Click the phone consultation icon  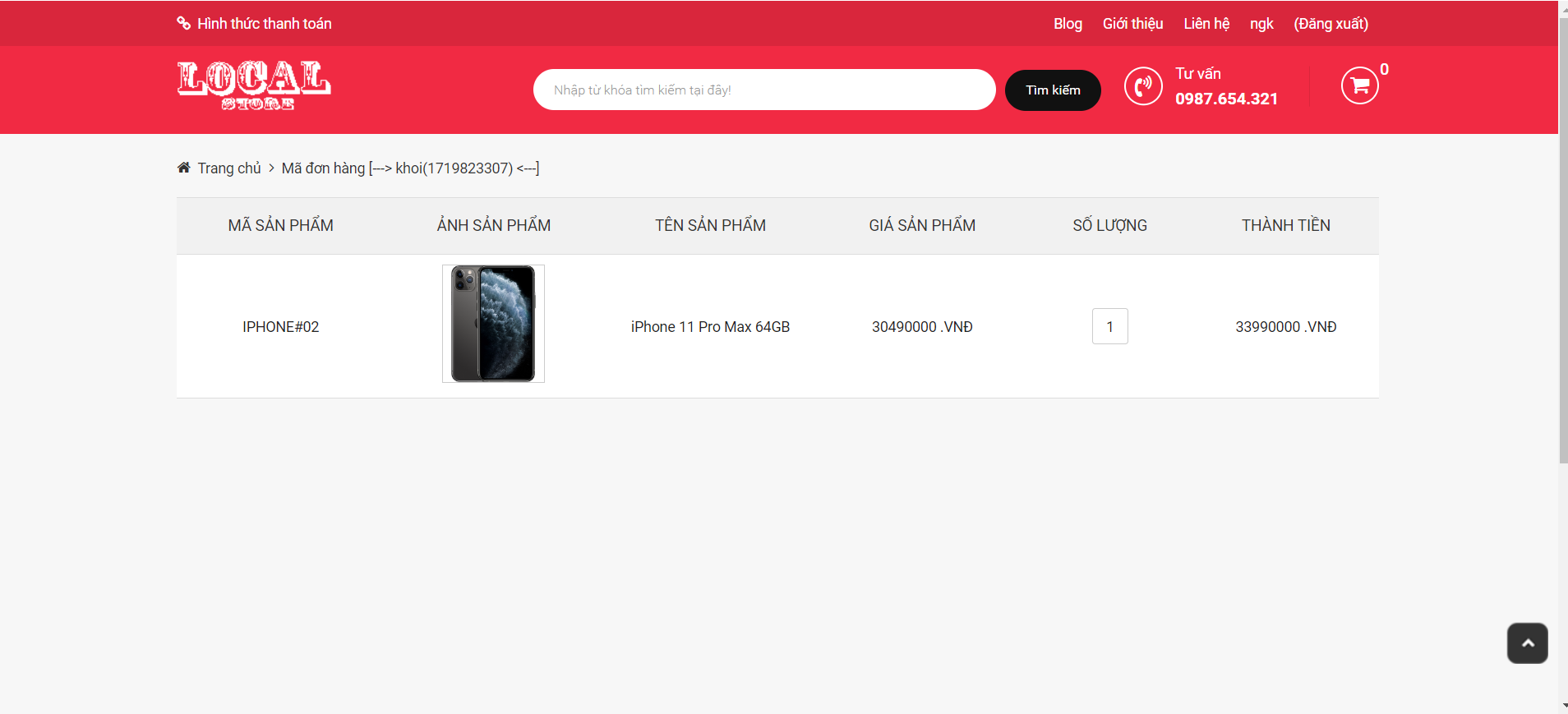pos(1143,85)
